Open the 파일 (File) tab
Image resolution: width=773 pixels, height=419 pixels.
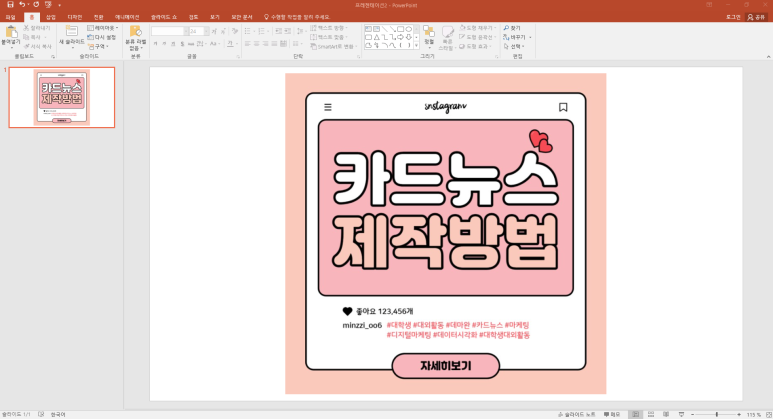point(10,17)
